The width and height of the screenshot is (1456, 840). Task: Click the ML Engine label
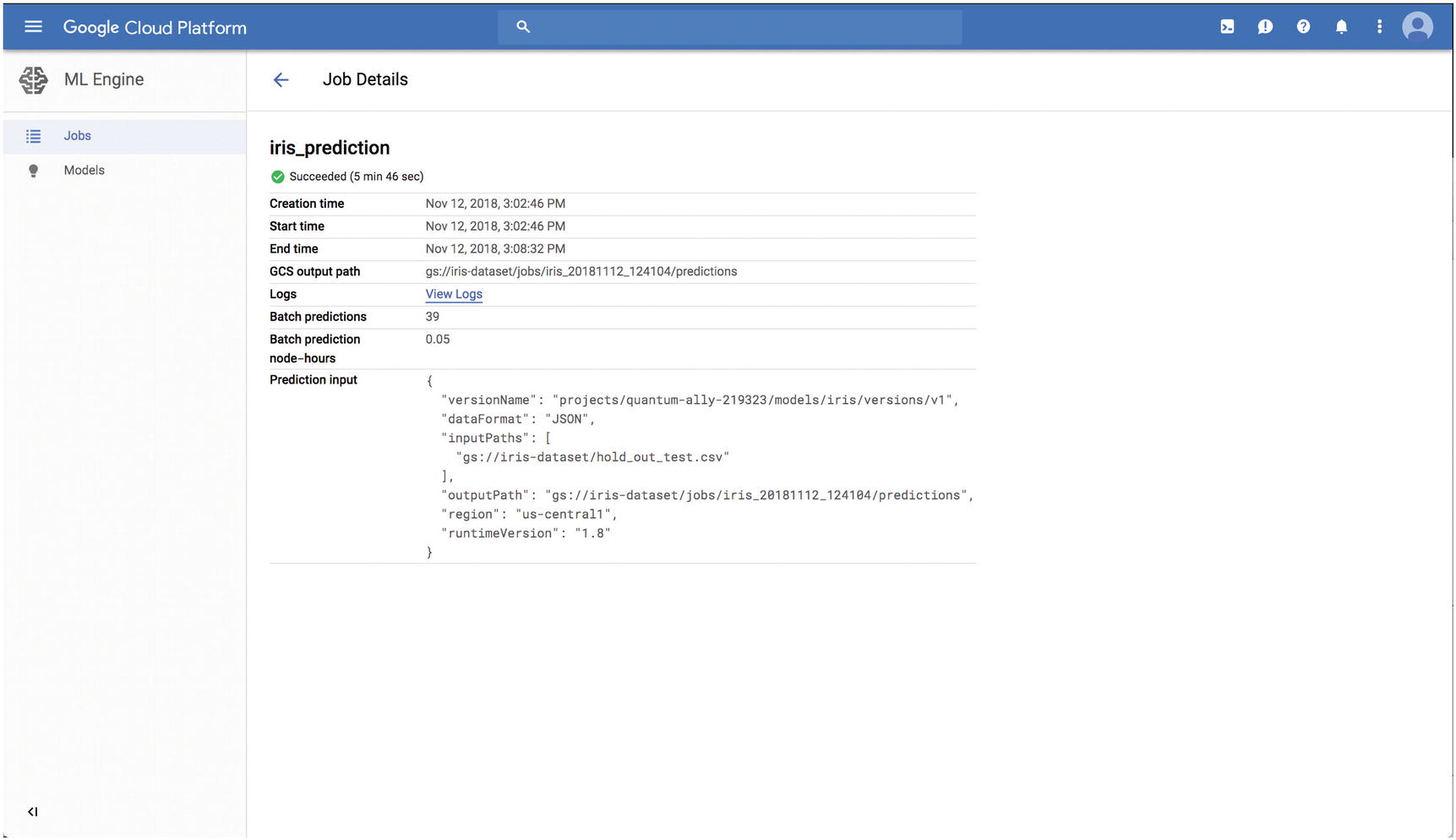(104, 79)
